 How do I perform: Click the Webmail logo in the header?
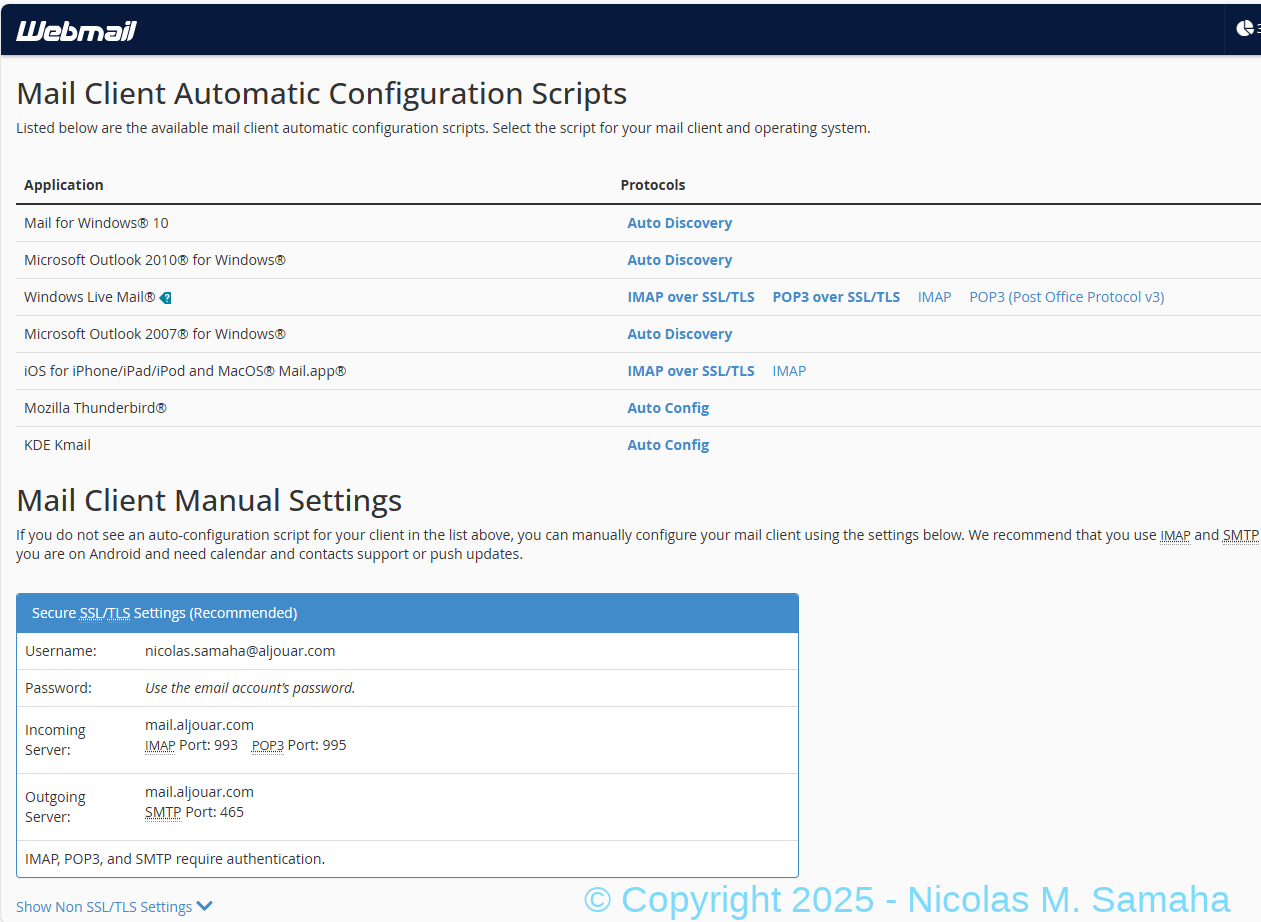click(76, 30)
